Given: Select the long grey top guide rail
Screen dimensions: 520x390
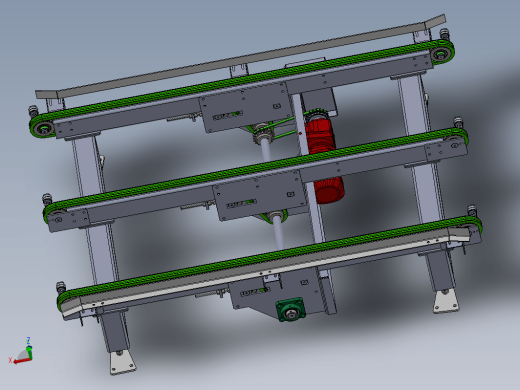Looking at the screenshot, I should (x=240, y=57).
